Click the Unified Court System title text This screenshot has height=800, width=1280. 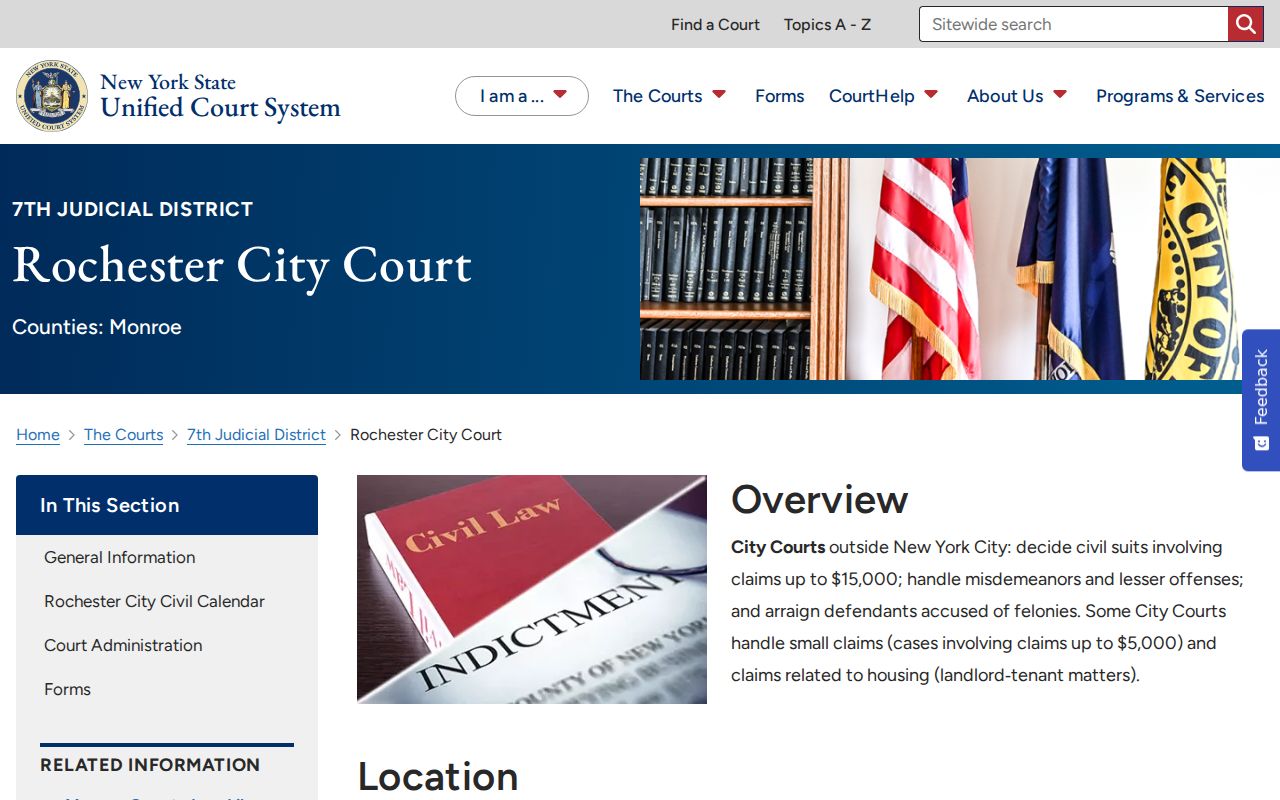point(220,108)
